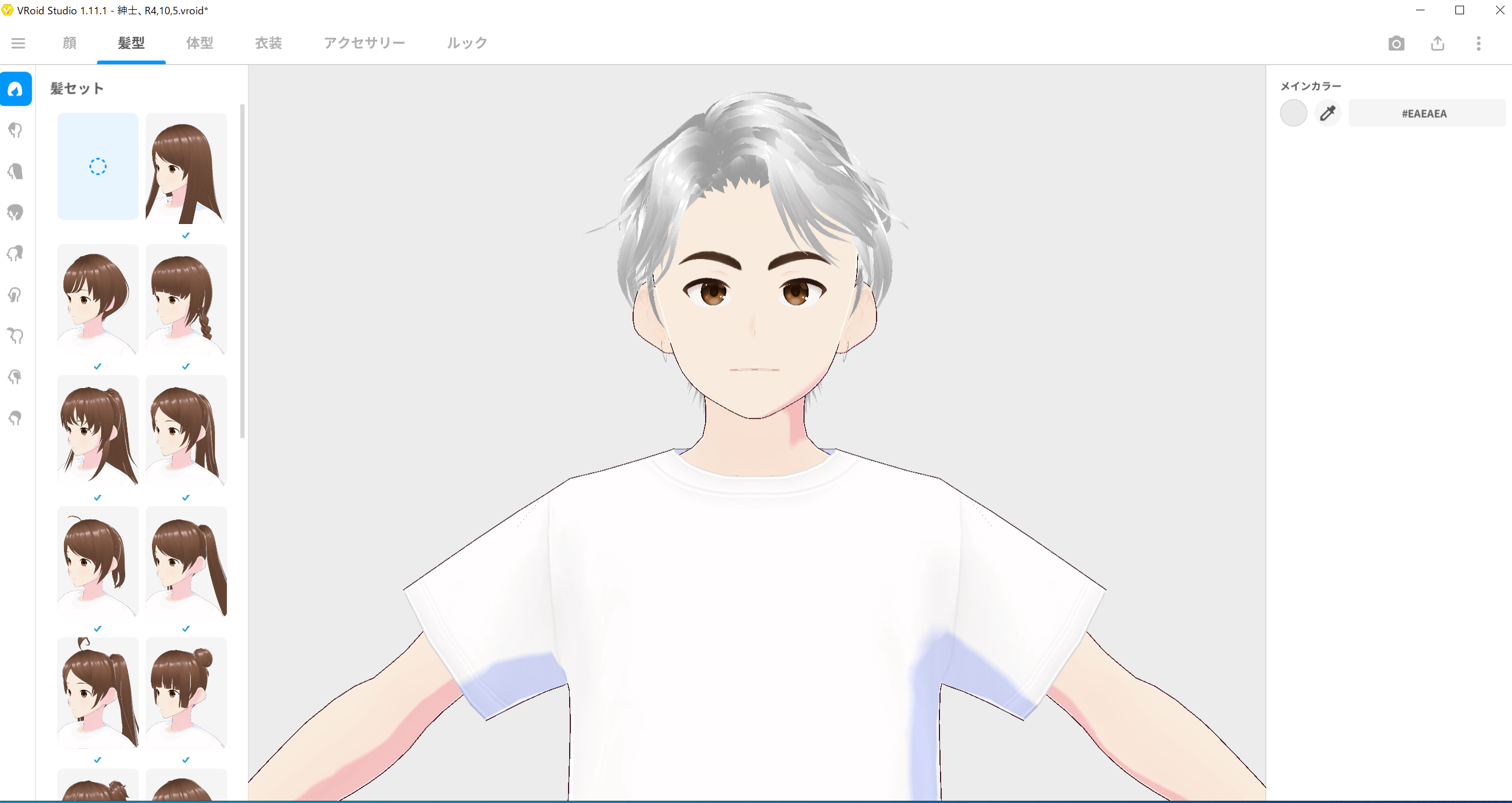Select the Base Hair category icon at the bottom
The width and height of the screenshot is (1512, 803).
click(16, 418)
